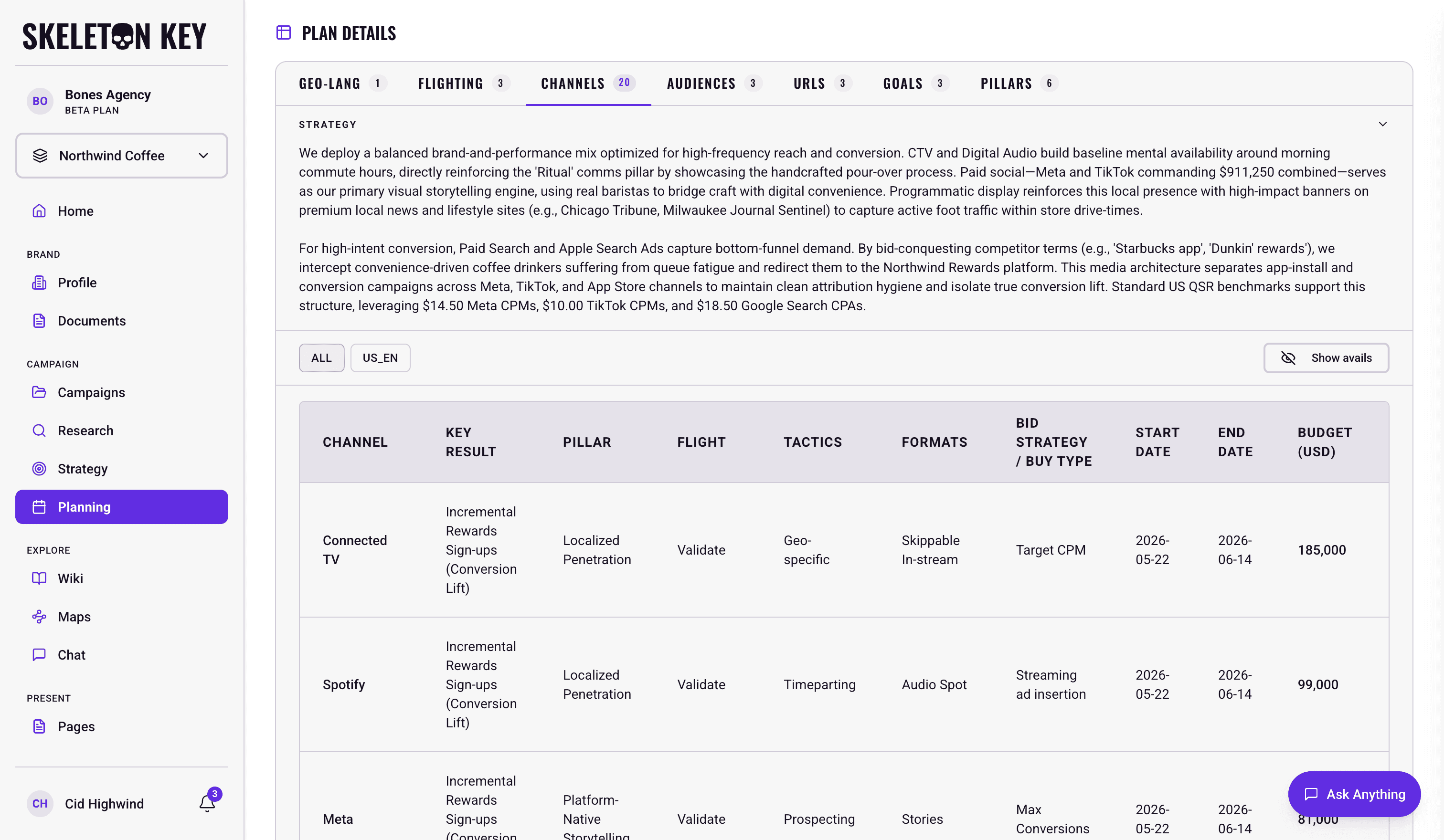Navigate to Campaigns
Image resolution: width=1444 pixels, height=840 pixels.
pyautogui.click(x=121, y=392)
